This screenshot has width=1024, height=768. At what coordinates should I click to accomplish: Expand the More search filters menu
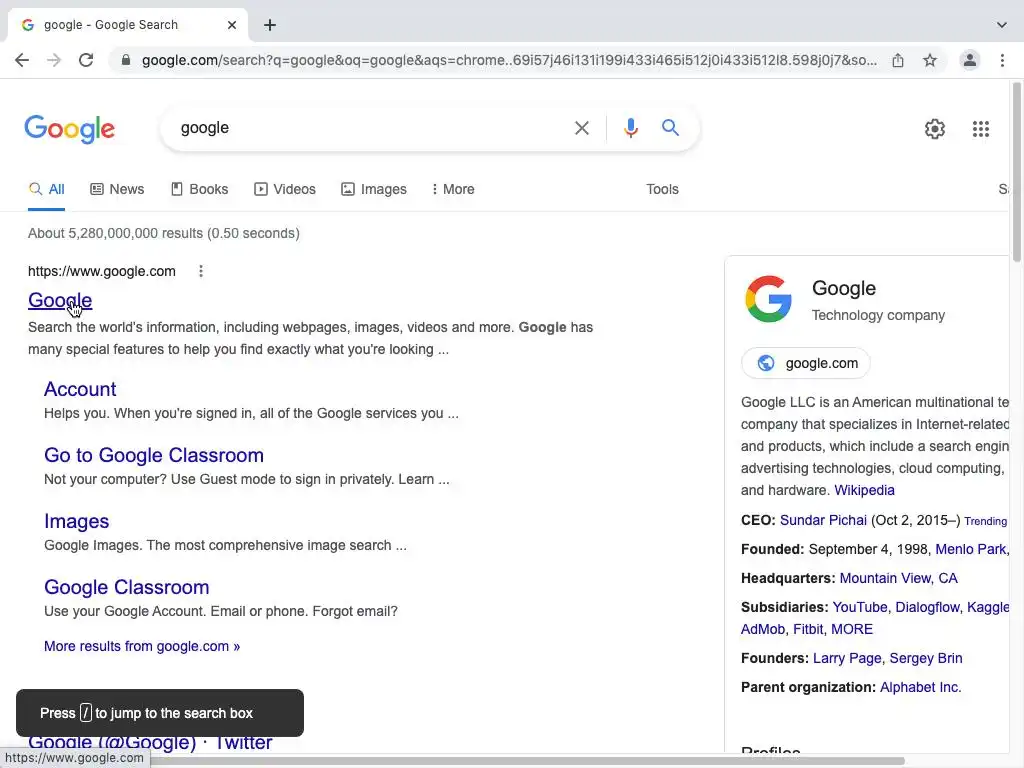(x=453, y=189)
